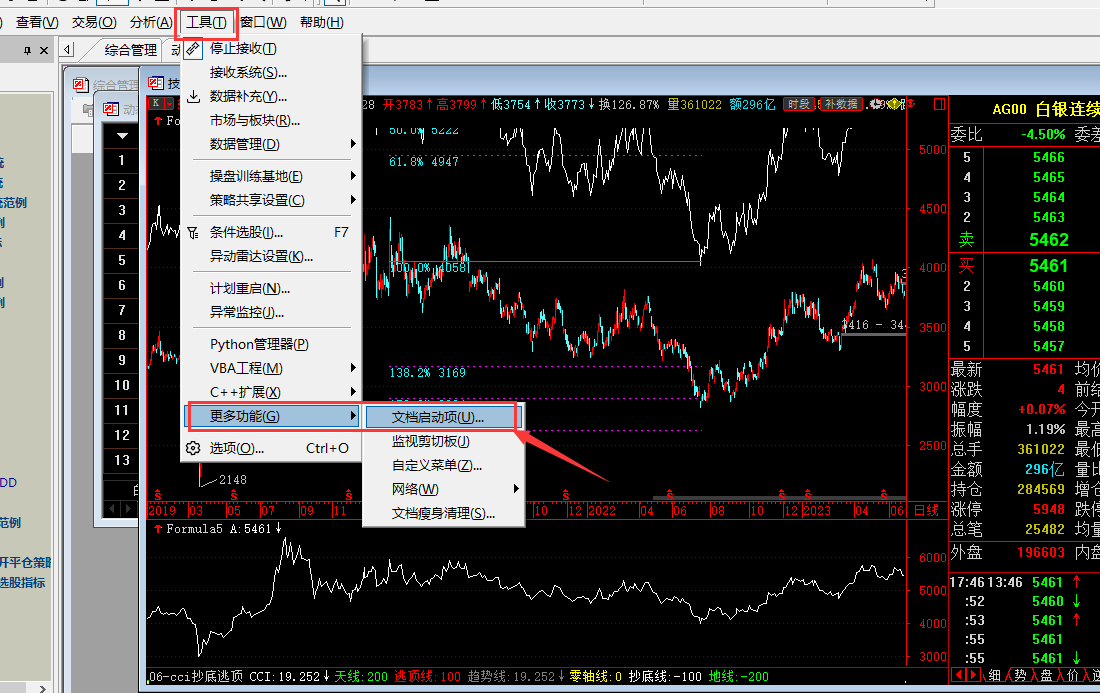Viewport: 1100px width, 693px height.
Task: Choose 接收系统 from the menu
Action: (272, 72)
